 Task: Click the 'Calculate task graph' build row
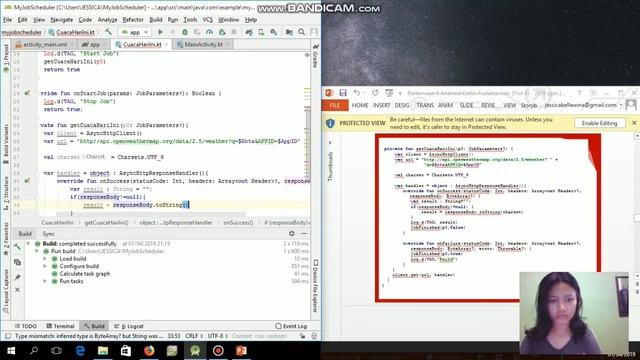(85, 274)
